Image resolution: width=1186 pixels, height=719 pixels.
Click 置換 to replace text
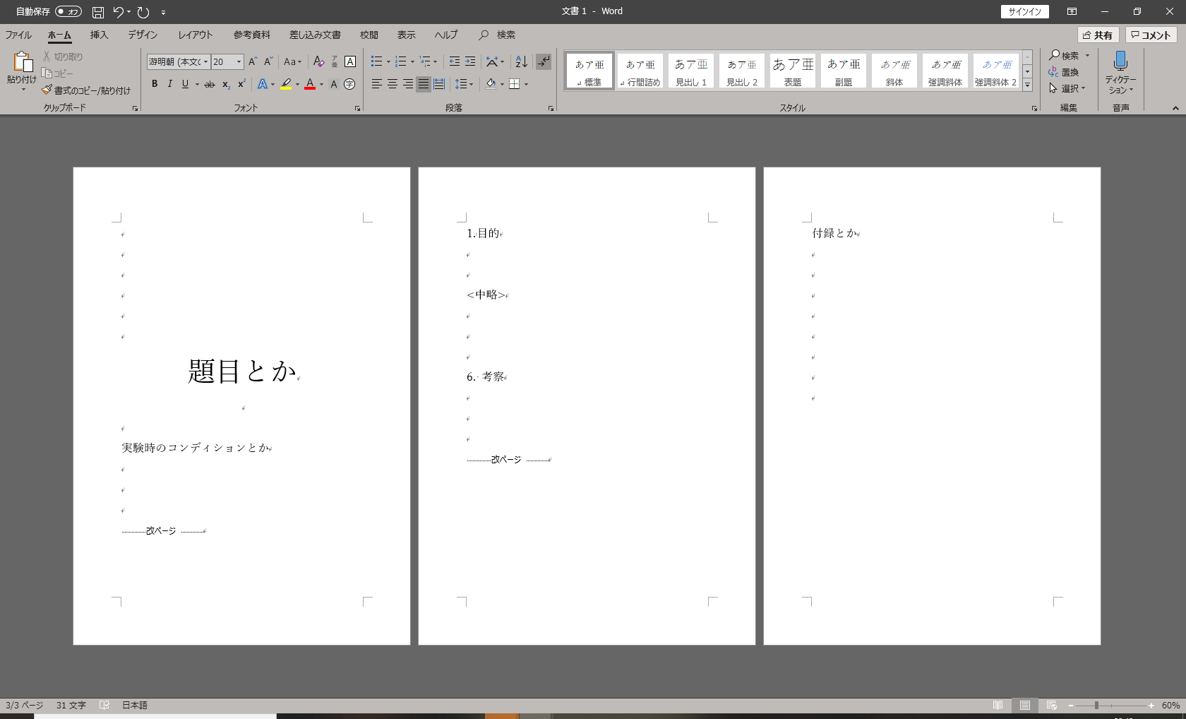pos(1064,72)
